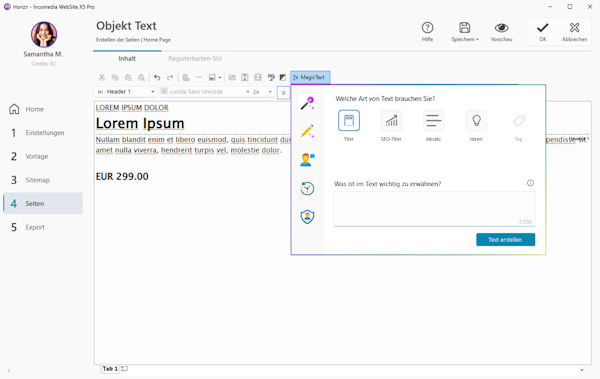600x379 pixels.
Task: Select the magic wand generate icon
Action: 307,103
